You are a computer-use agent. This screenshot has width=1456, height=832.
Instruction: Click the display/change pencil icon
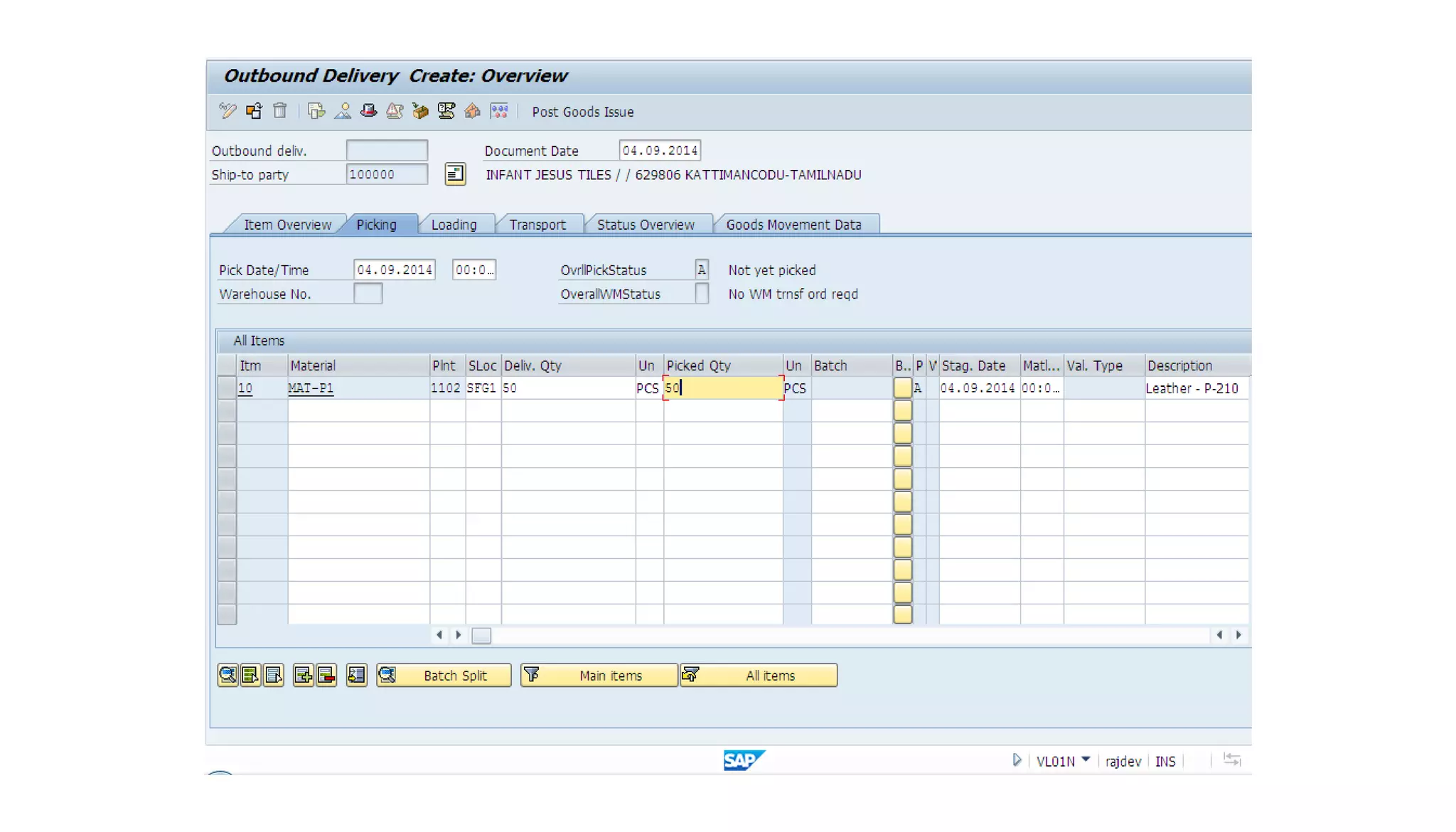[227, 111]
